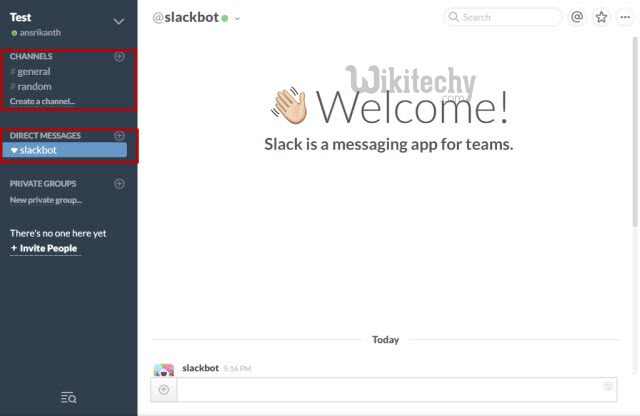Click the add channel plus icon
Viewport: 640px width, 416px height.
point(119,56)
